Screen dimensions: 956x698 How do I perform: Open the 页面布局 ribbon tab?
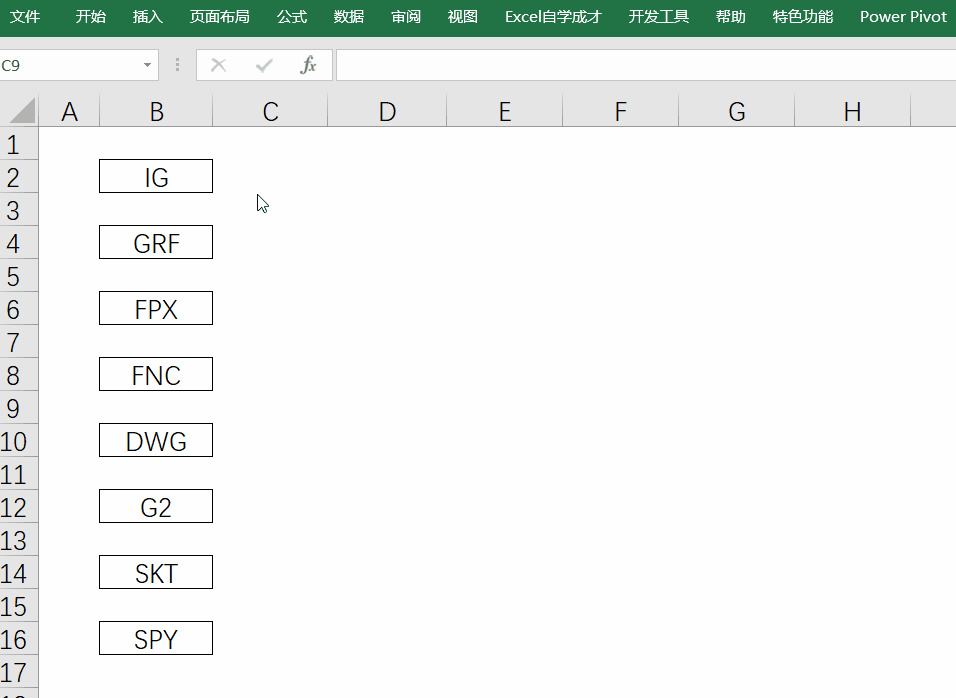(x=219, y=17)
